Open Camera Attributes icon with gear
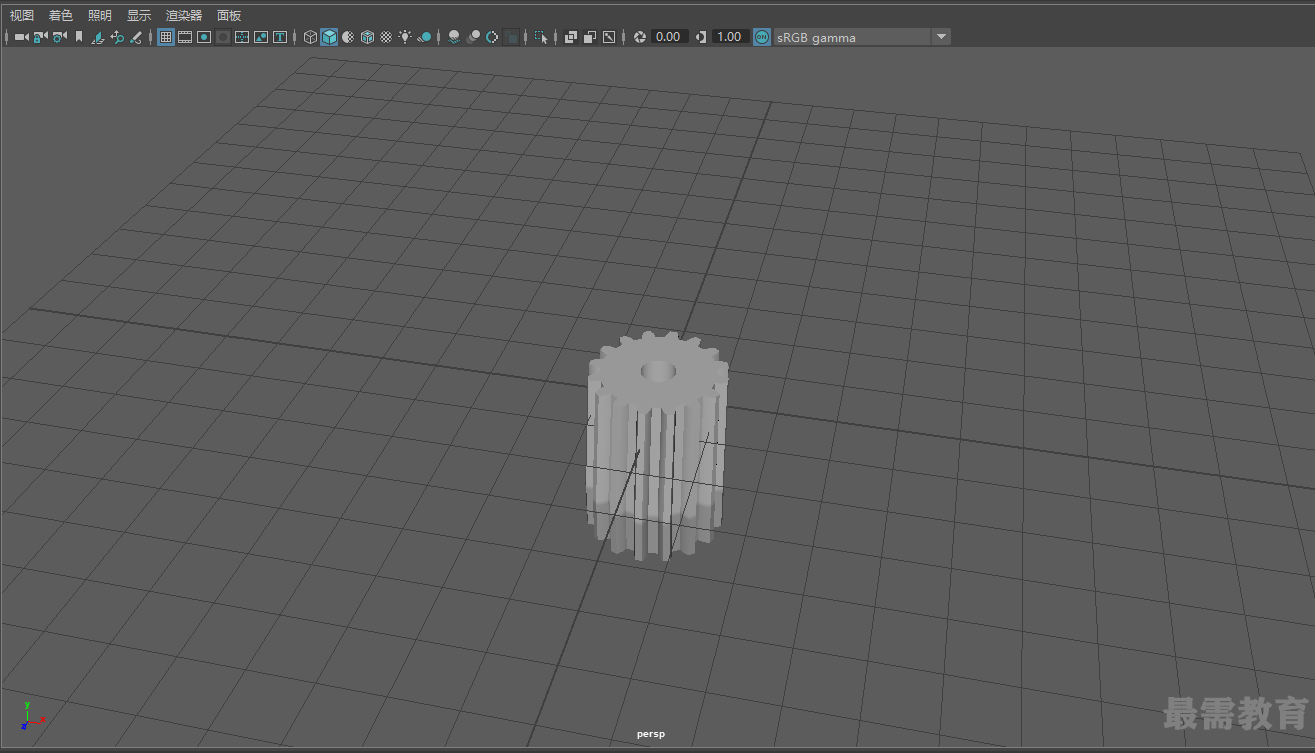Viewport: 1315px width, 753px height. 59,37
